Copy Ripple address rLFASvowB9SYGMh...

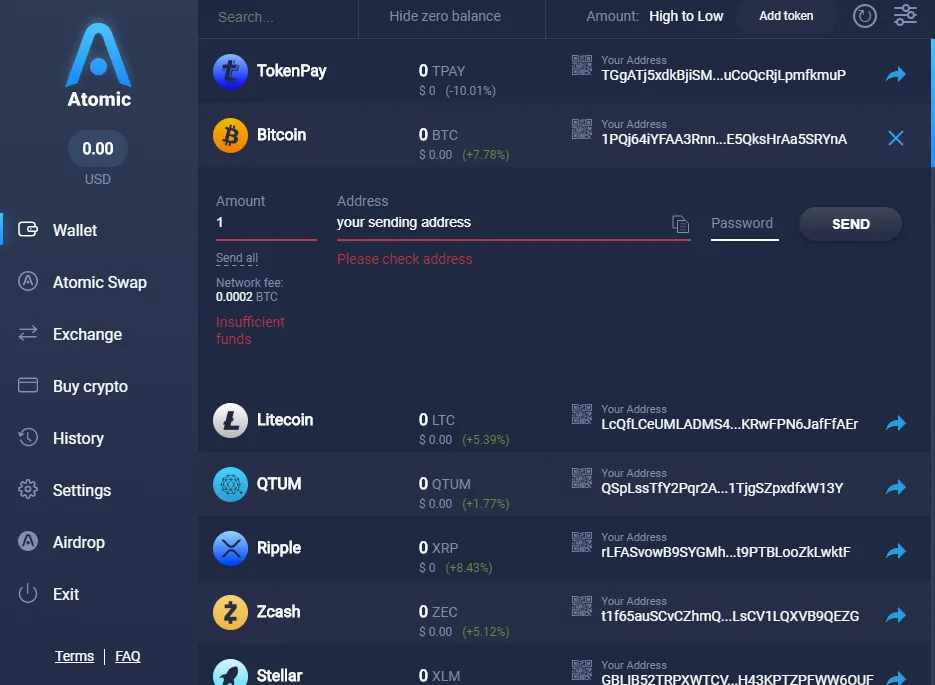point(726,552)
